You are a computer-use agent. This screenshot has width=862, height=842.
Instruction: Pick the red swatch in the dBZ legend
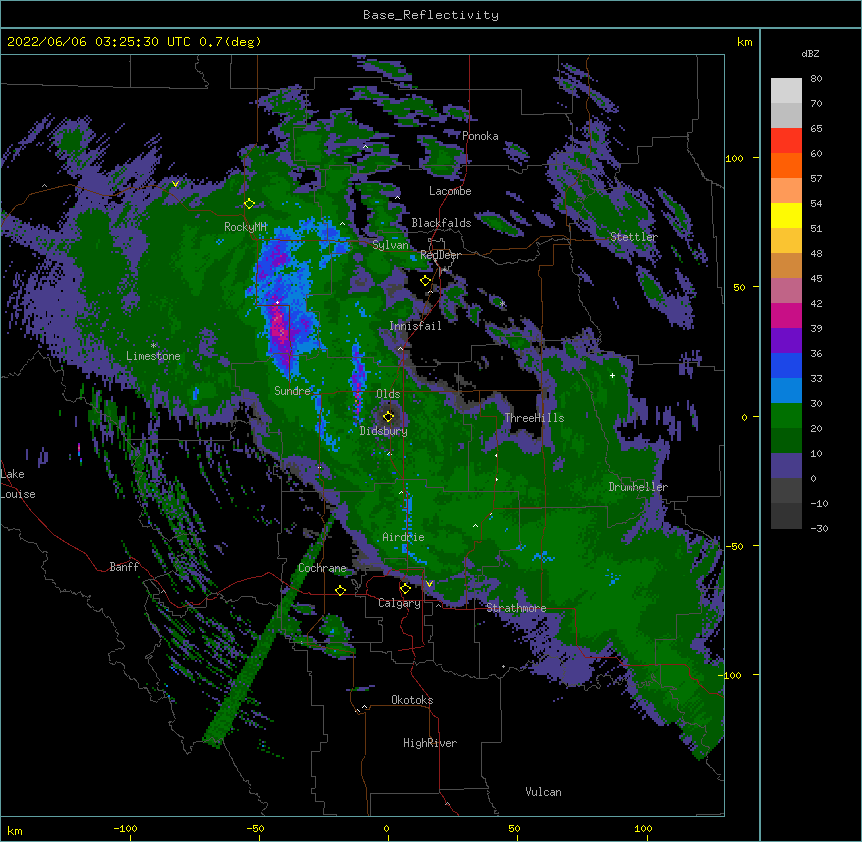[786, 141]
